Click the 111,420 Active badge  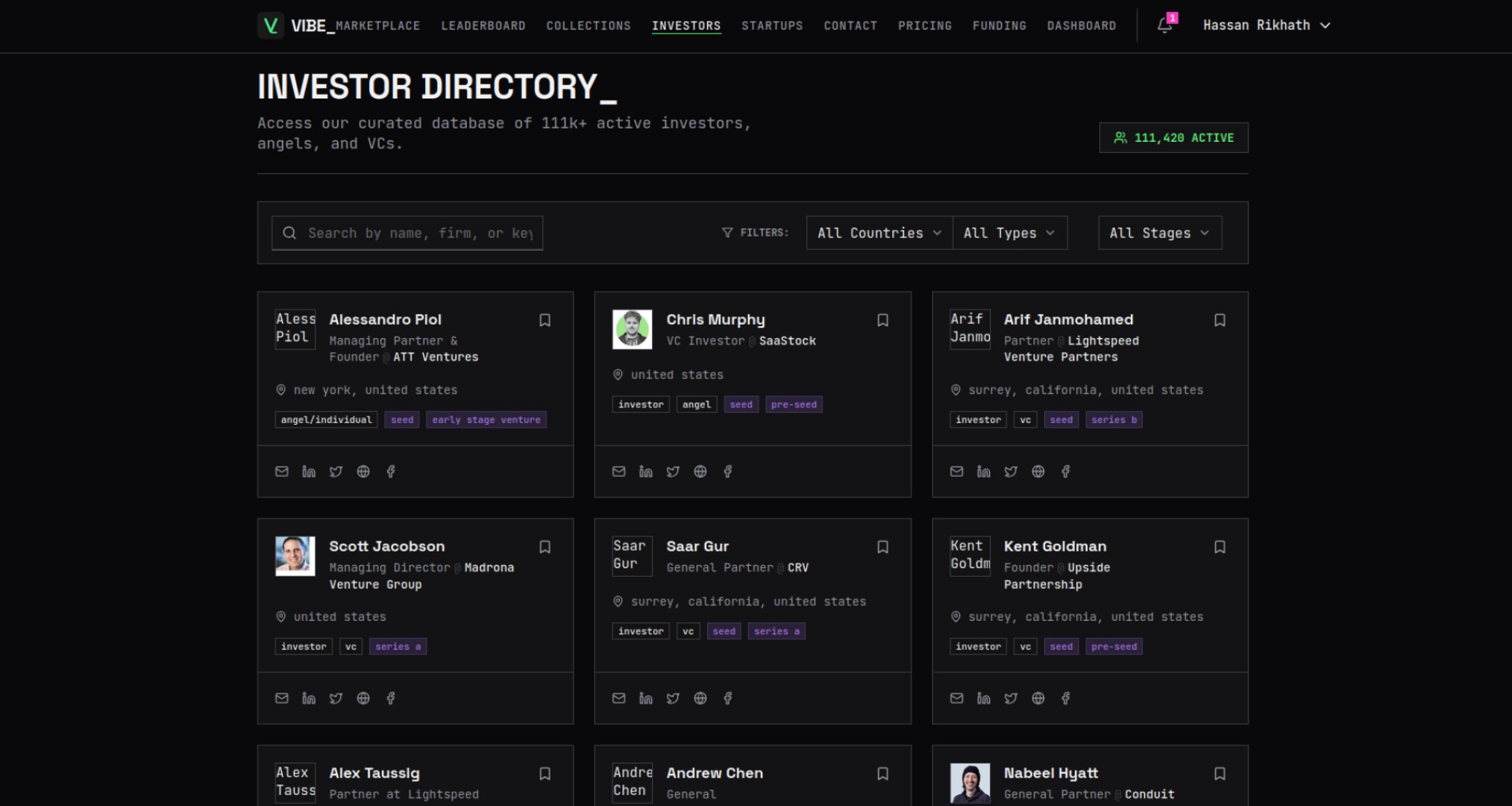(1173, 138)
